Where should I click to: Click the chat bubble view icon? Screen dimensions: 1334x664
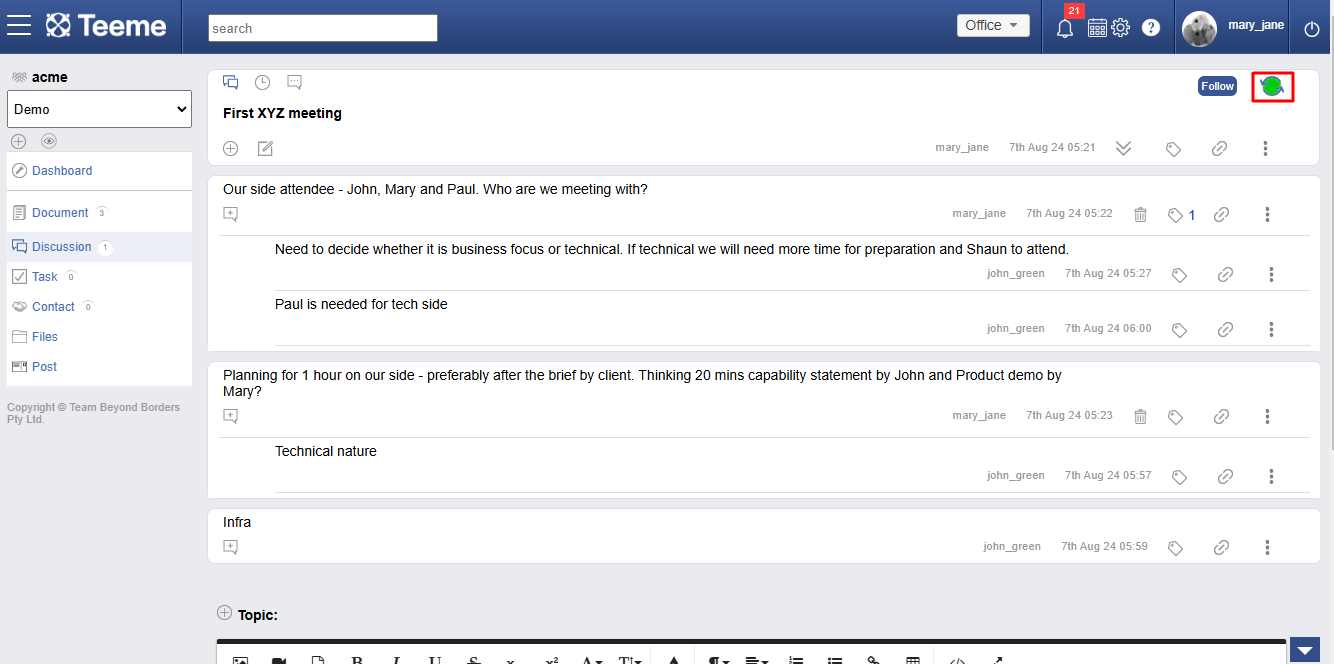click(x=294, y=82)
